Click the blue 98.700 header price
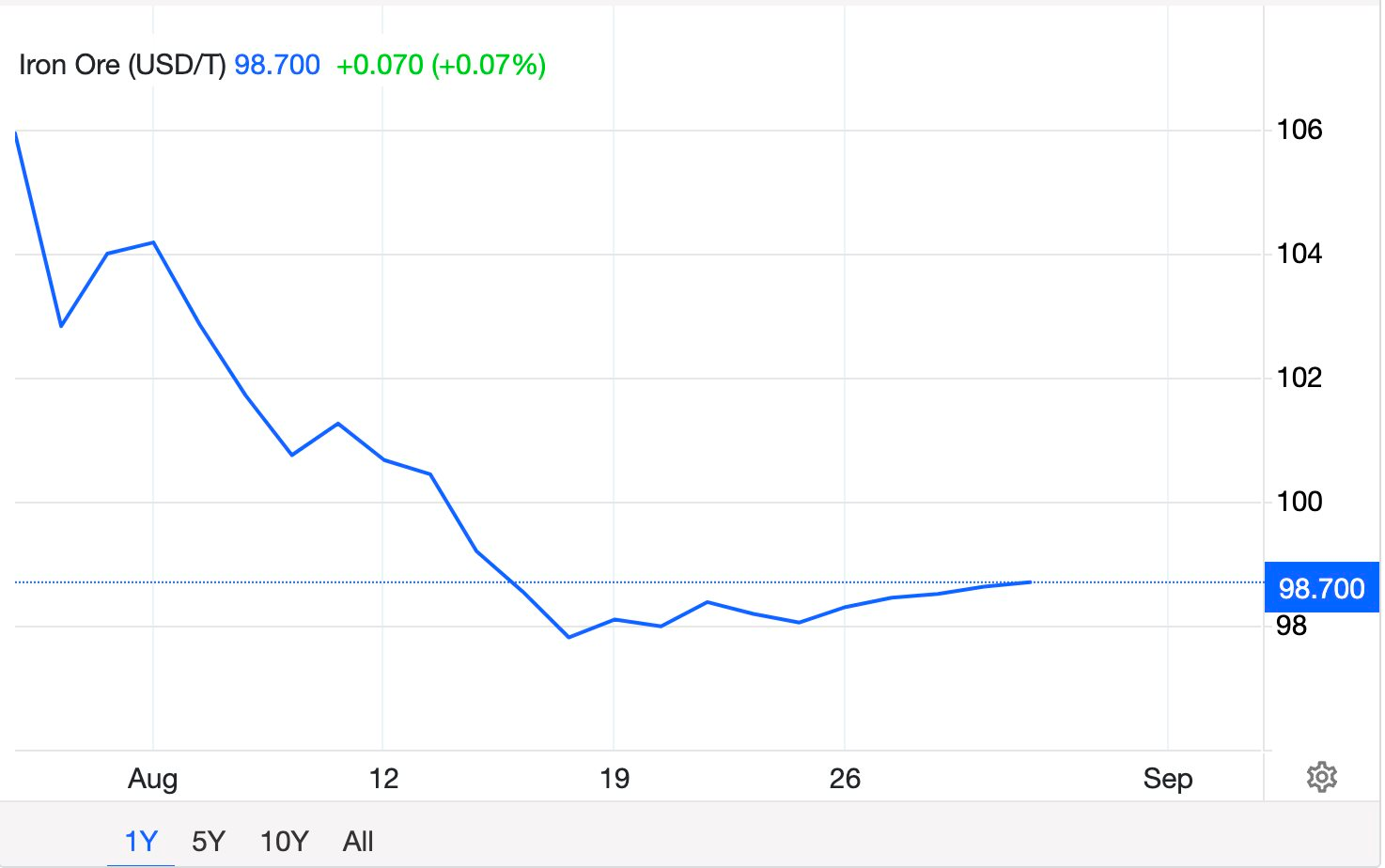This screenshot has width=1385, height=868. point(277,65)
